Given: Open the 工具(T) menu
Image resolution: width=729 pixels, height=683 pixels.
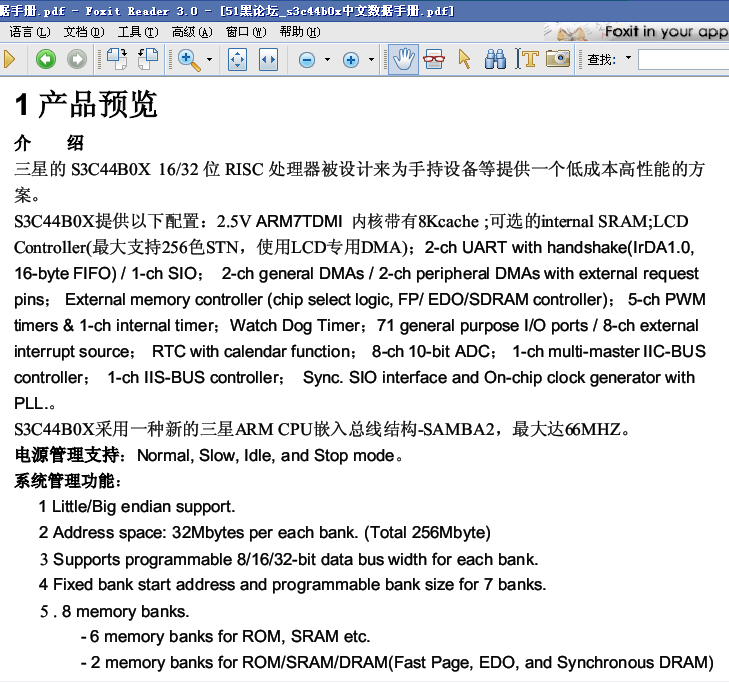Looking at the screenshot, I should pyautogui.click(x=138, y=32).
